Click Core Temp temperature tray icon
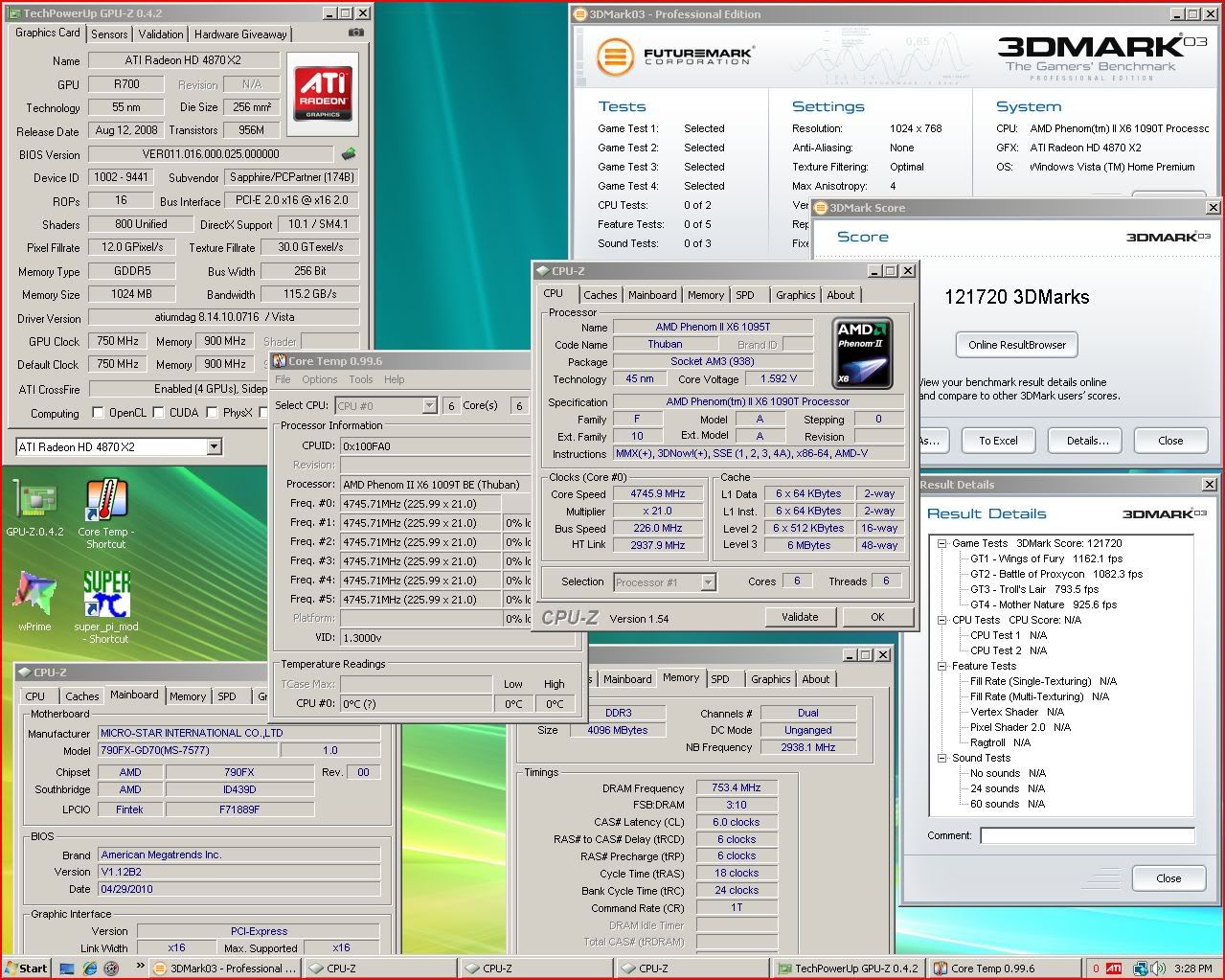Image resolution: width=1225 pixels, height=980 pixels. point(1096,969)
